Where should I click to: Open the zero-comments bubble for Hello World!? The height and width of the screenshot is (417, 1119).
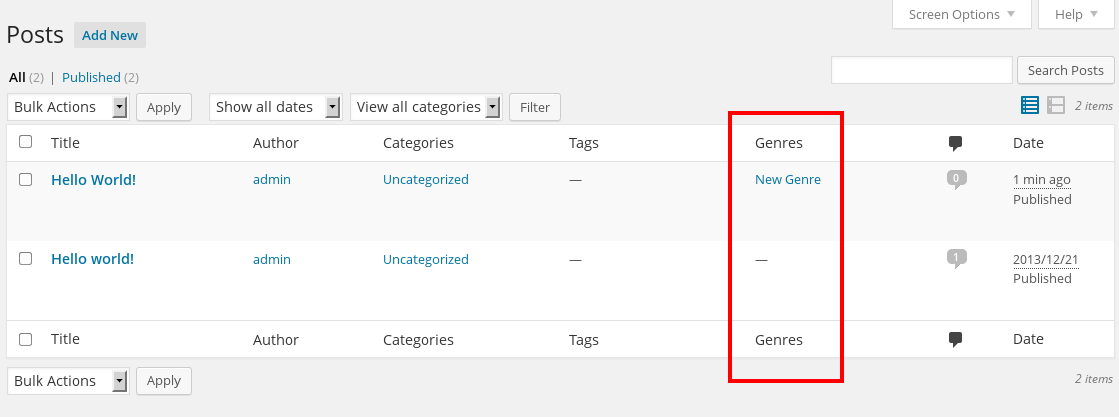pyautogui.click(x=956, y=179)
